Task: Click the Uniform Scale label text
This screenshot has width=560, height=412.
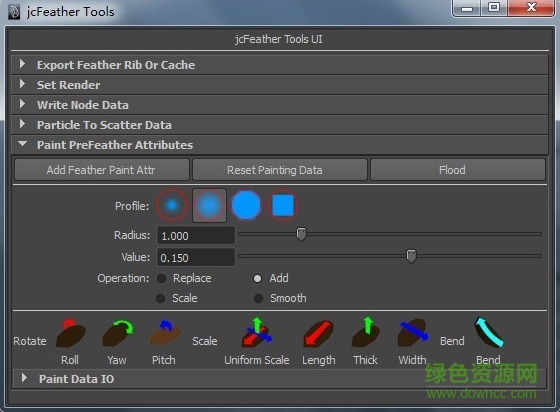Action: coord(257,360)
